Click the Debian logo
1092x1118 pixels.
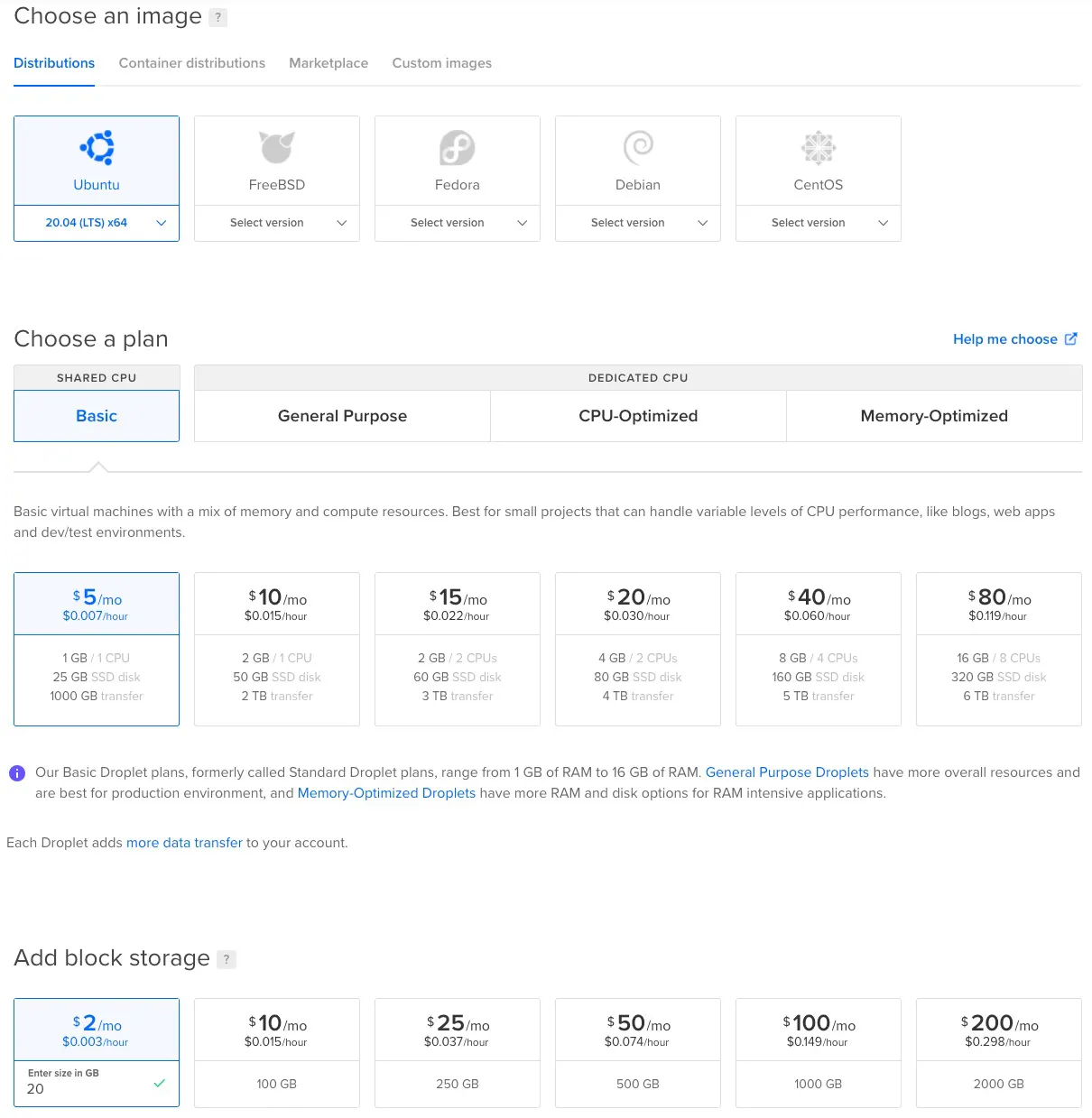coord(637,147)
